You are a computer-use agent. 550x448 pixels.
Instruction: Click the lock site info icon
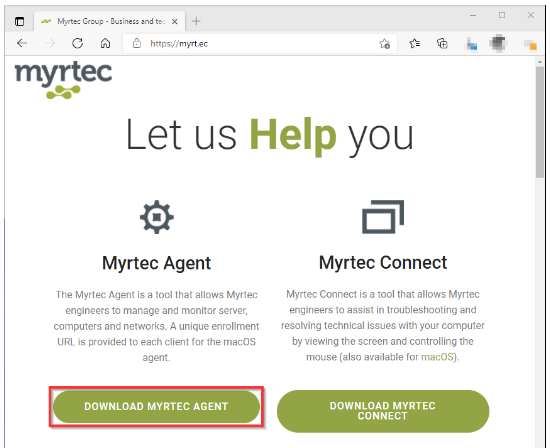pyautogui.click(x=136, y=43)
